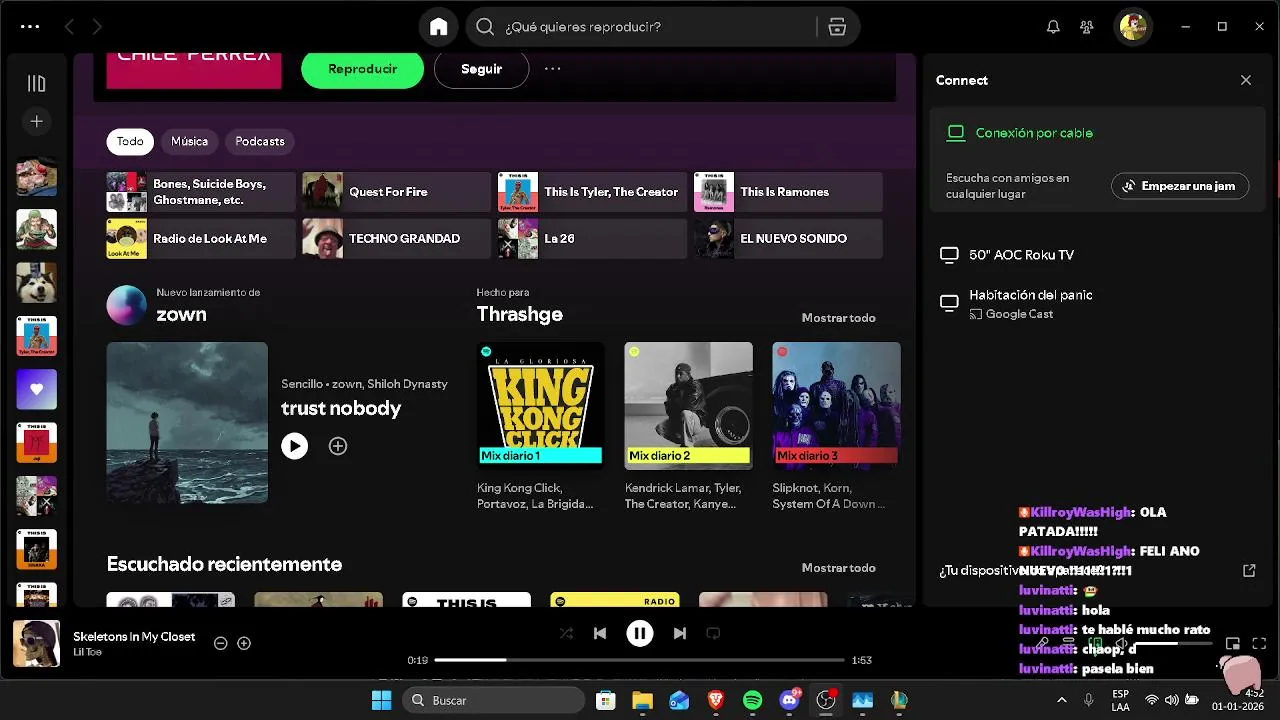Open This Is Ramones shortcut
This screenshot has width=1280, height=720.
pos(789,192)
